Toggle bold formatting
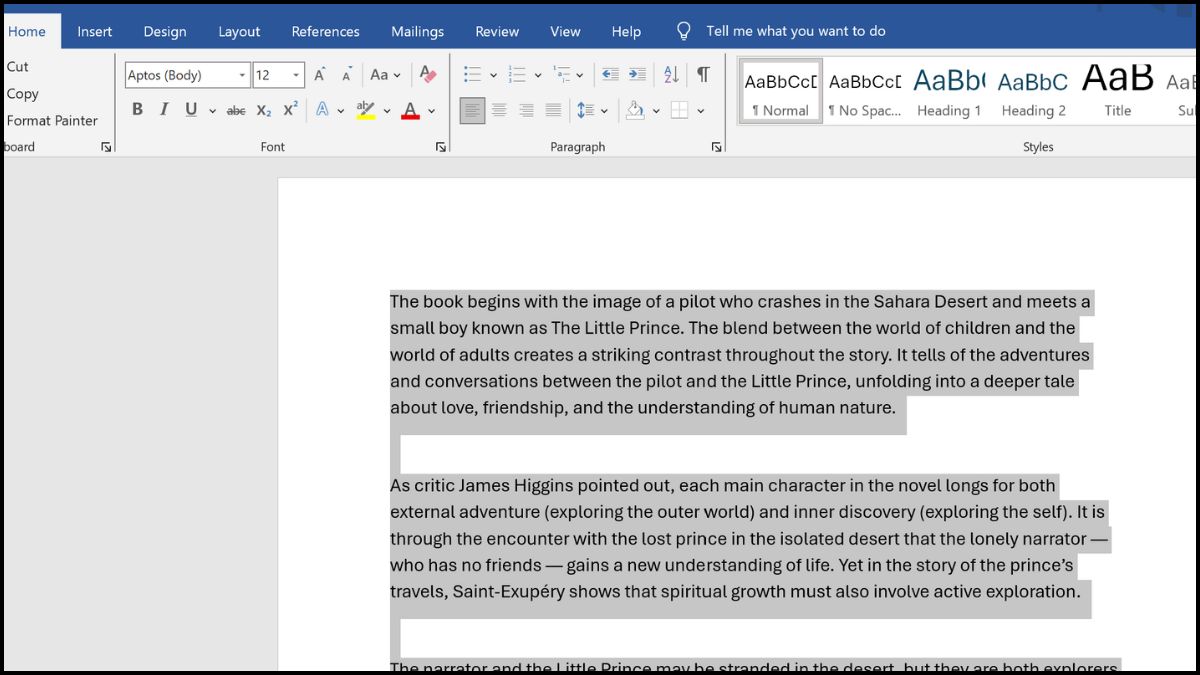This screenshot has height=675, width=1200. coord(137,110)
